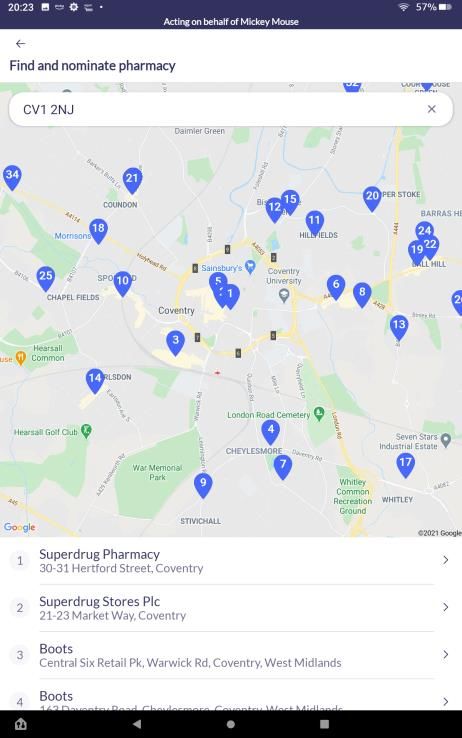Viewport: 462px width, 738px height.
Task: Select pharmacy pin 14 on map
Action: pos(95,380)
